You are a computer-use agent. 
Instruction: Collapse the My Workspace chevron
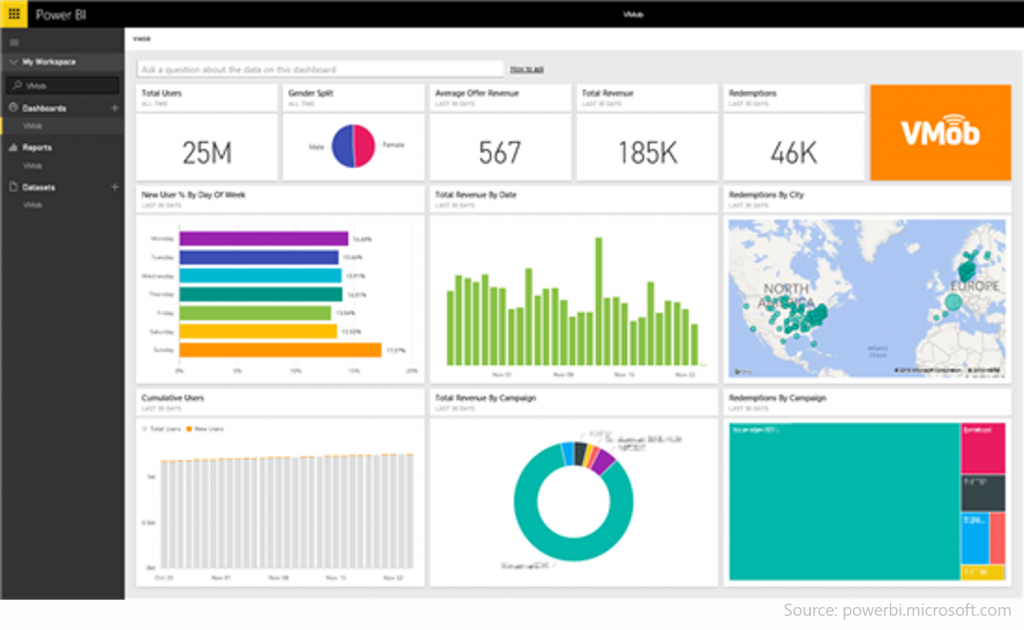13,62
